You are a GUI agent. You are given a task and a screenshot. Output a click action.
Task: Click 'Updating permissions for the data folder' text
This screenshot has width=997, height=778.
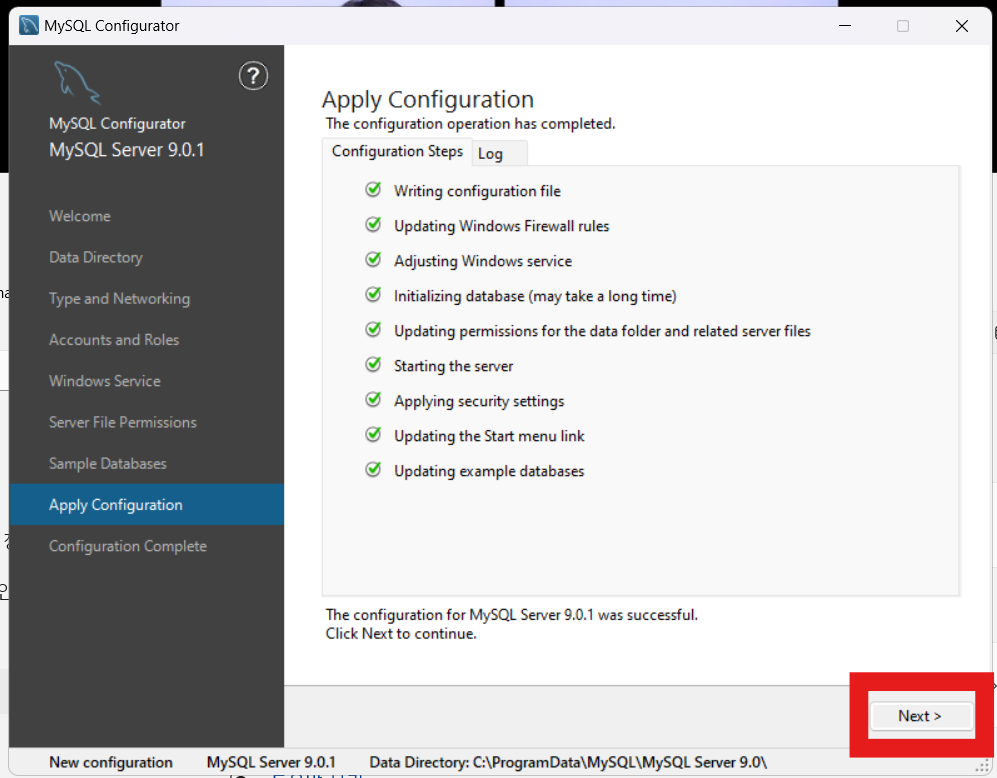[x=603, y=331]
